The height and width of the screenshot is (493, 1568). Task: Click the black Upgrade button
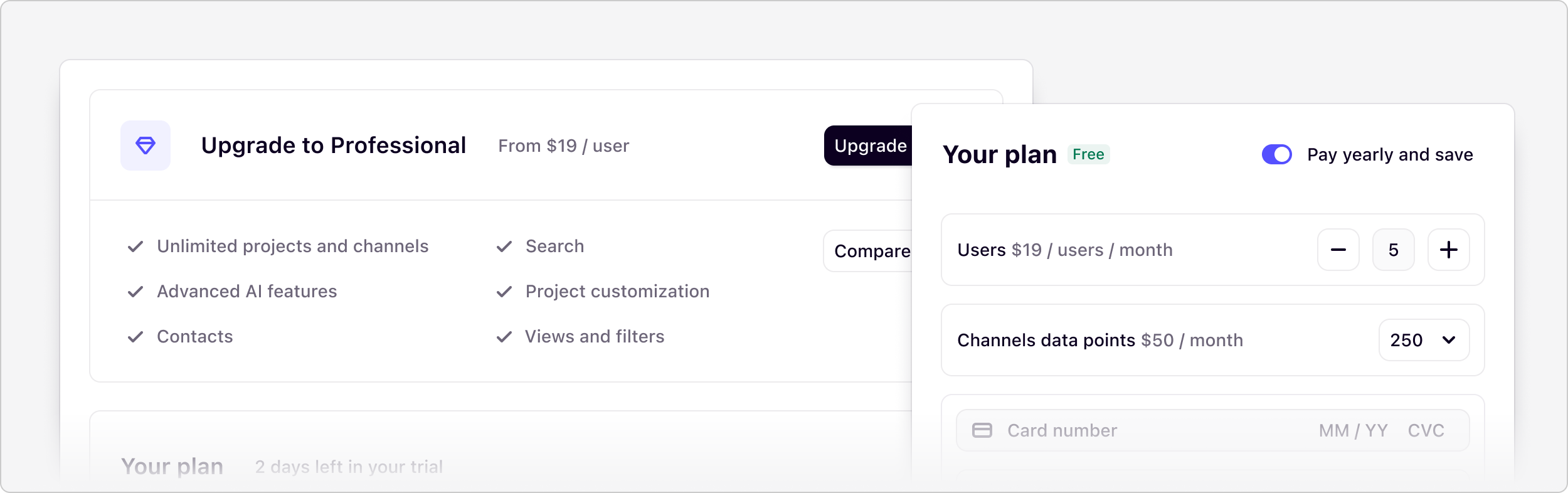[x=868, y=146]
